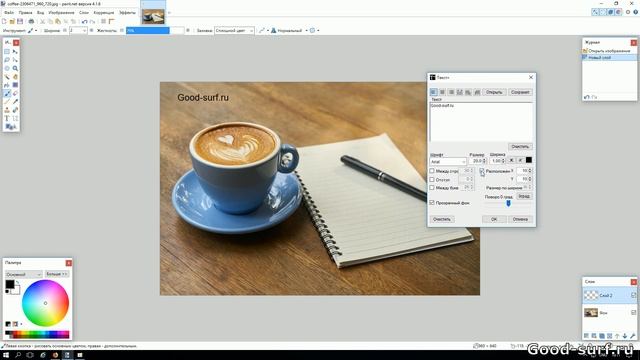This screenshot has width=640, height=360.
Task: Click the Save toolbar icon
Action: click(20, 21)
